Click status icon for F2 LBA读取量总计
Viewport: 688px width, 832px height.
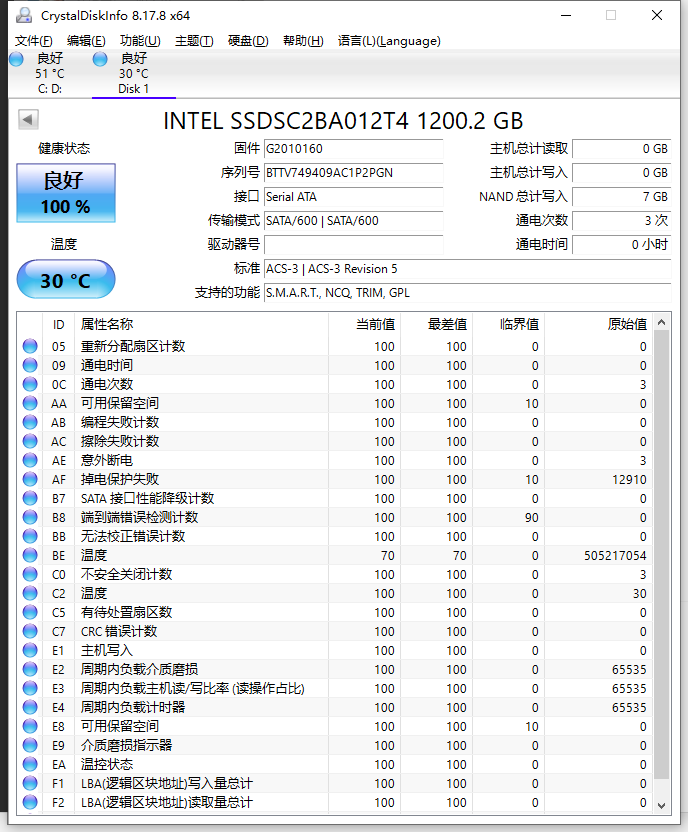30,802
